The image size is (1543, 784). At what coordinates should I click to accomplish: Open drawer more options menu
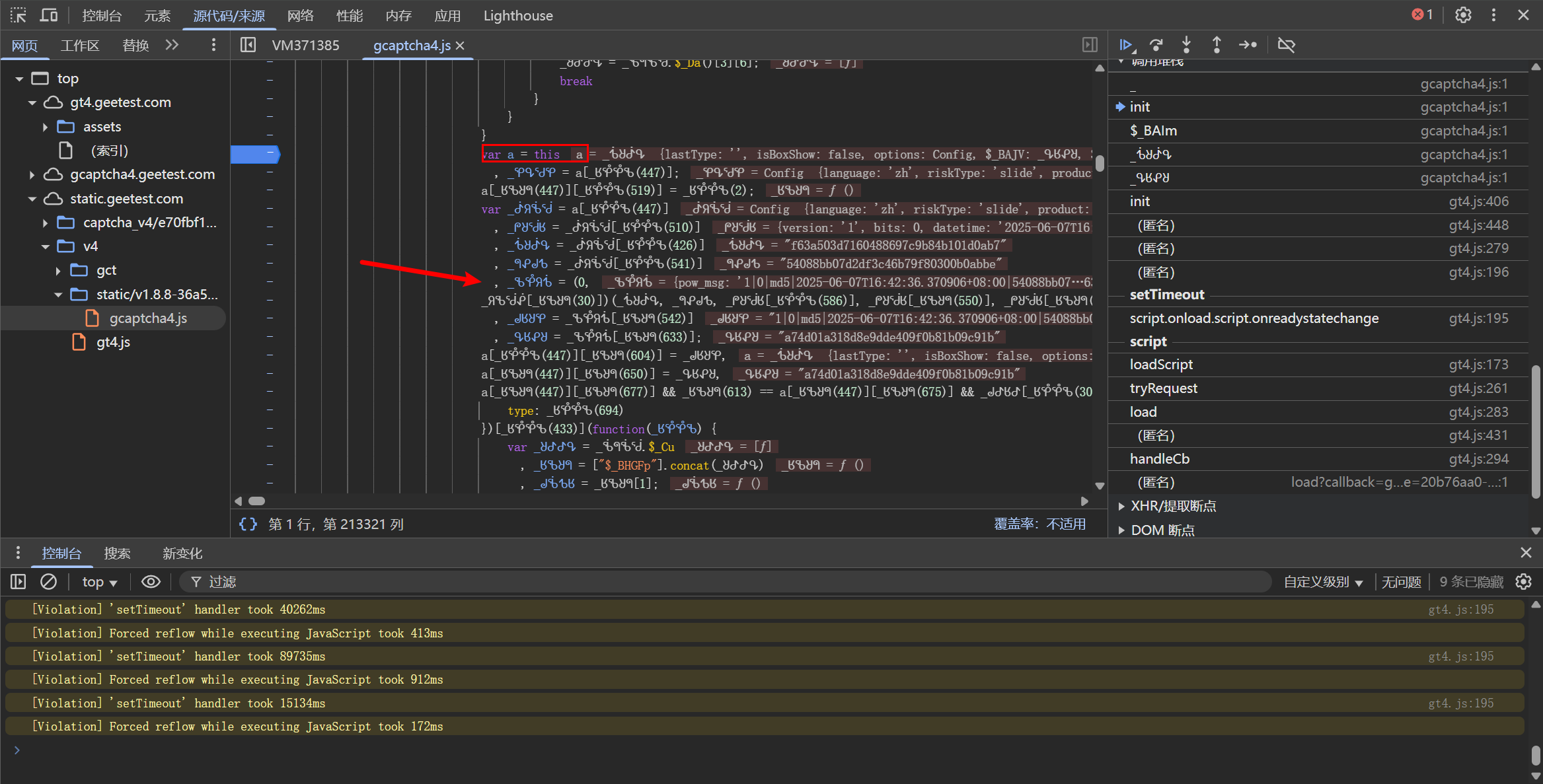(18, 553)
